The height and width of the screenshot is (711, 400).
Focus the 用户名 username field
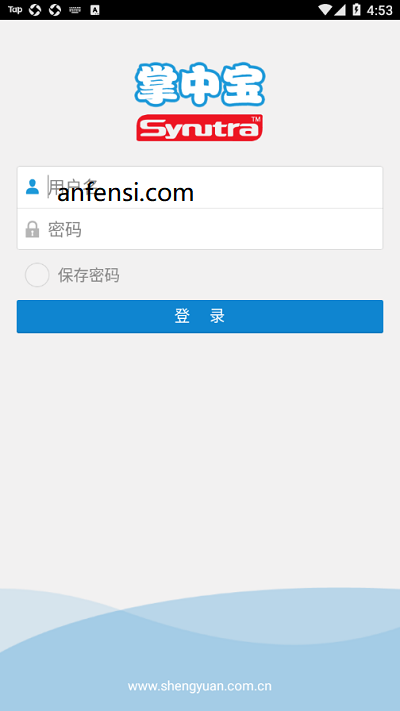pyautogui.click(x=200, y=187)
